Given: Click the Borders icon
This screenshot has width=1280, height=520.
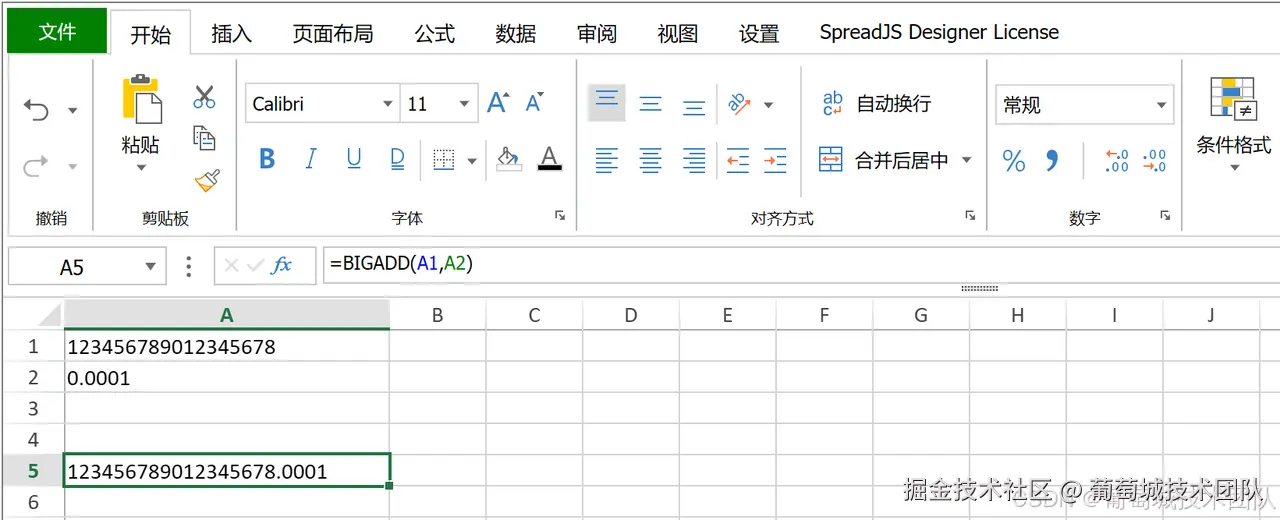Looking at the screenshot, I should (443, 159).
